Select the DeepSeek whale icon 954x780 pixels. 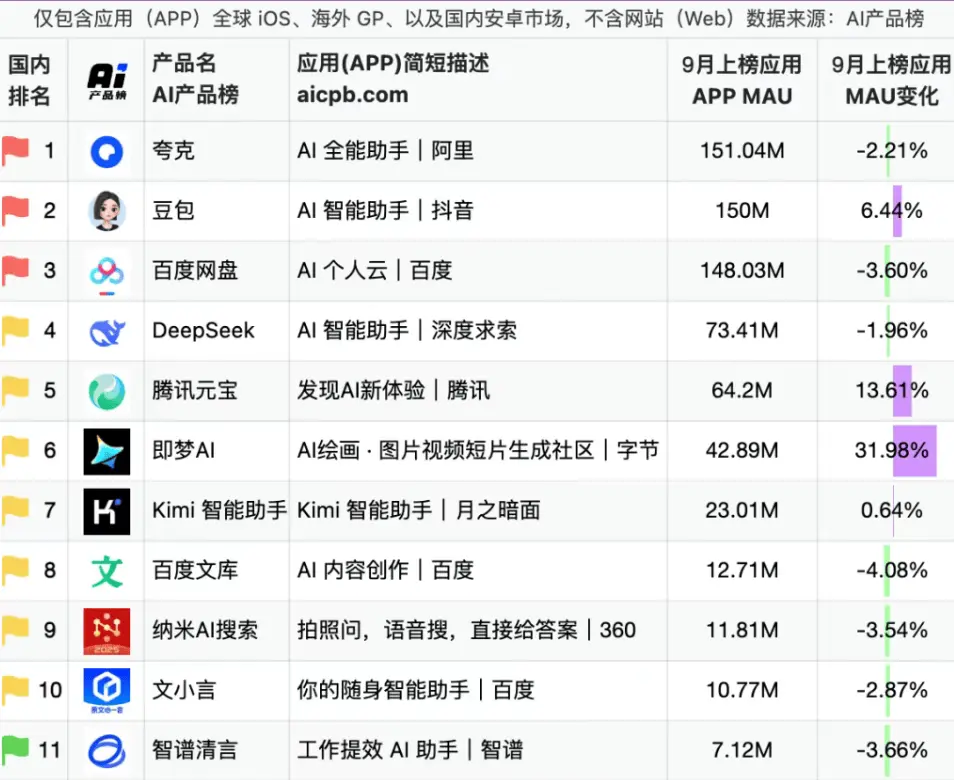[106, 331]
